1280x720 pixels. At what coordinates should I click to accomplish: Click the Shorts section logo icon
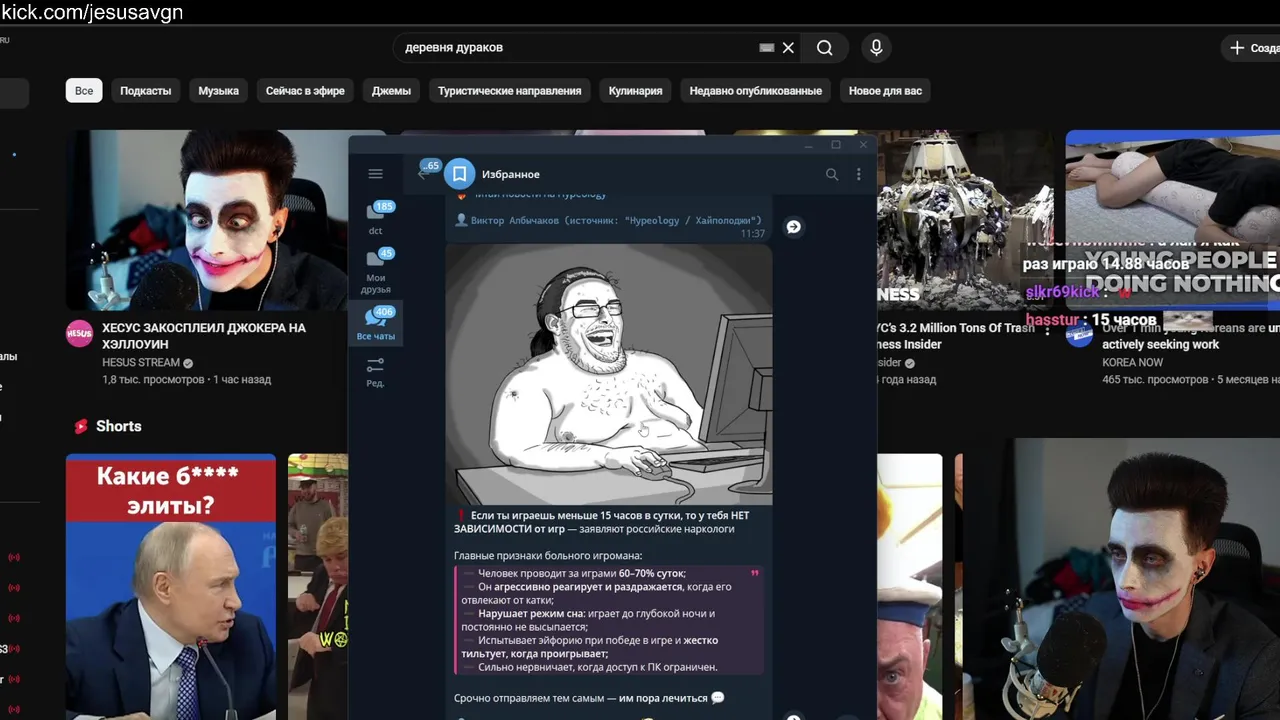(x=81, y=426)
